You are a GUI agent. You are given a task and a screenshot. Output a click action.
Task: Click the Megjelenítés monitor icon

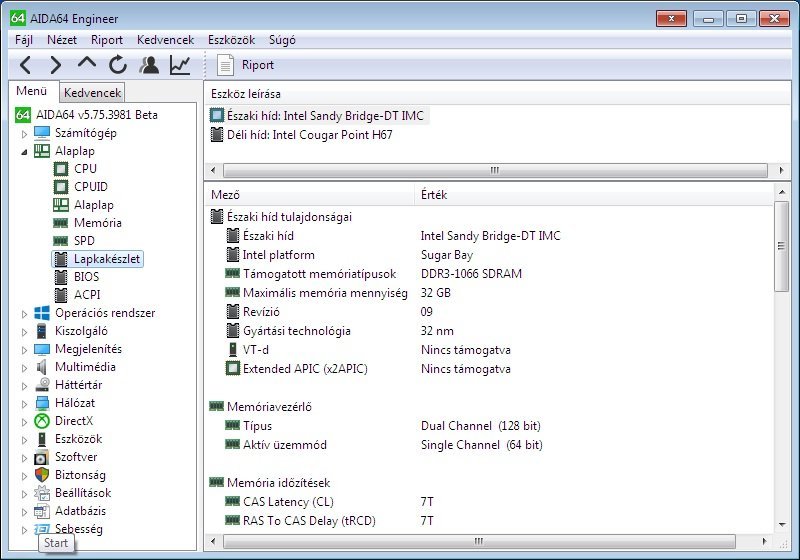pyautogui.click(x=42, y=349)
